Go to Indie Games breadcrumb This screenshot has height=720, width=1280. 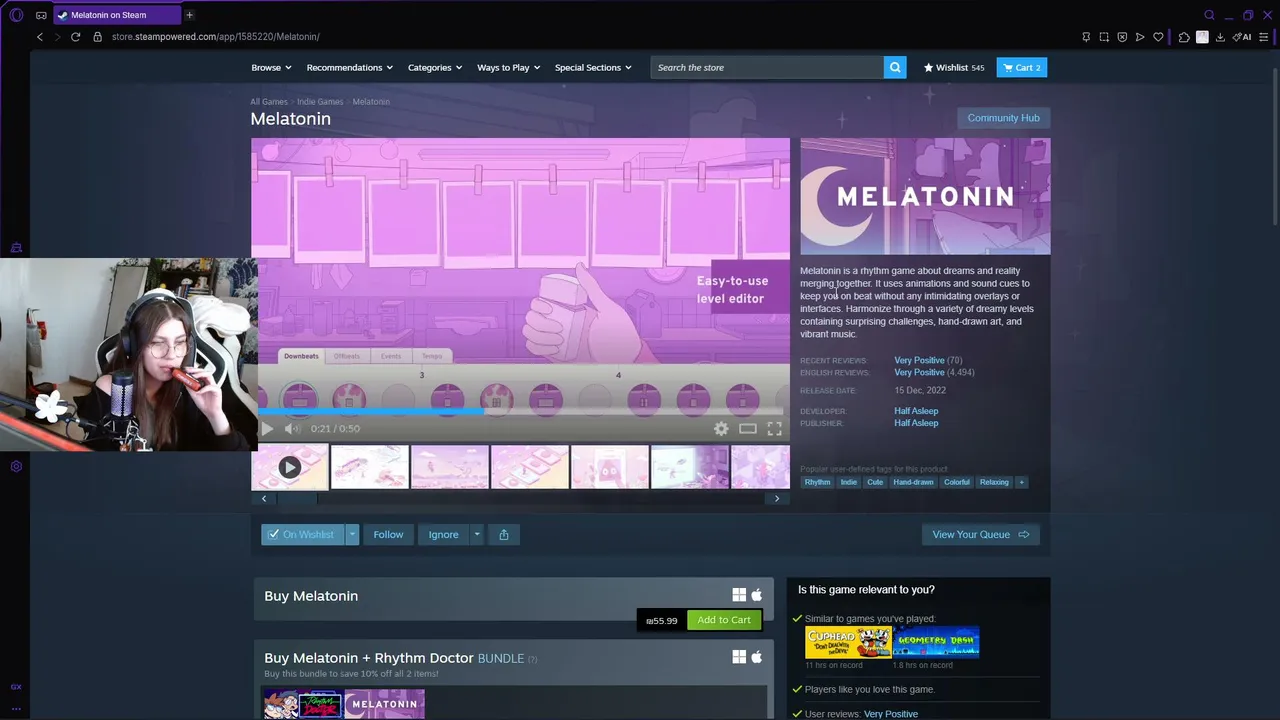pos(320,102)
